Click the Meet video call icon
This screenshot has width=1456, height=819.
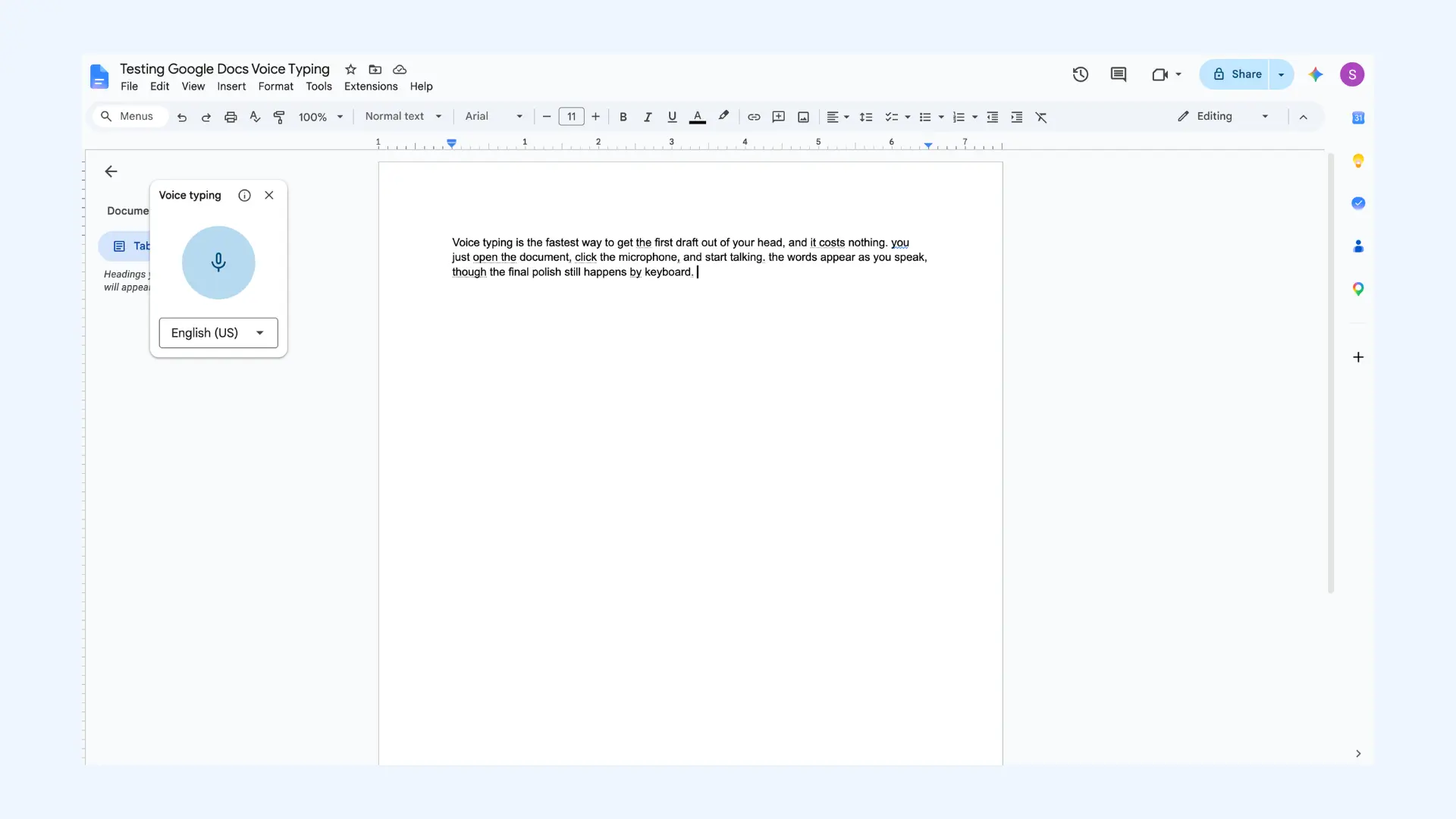click(1159, 74)
